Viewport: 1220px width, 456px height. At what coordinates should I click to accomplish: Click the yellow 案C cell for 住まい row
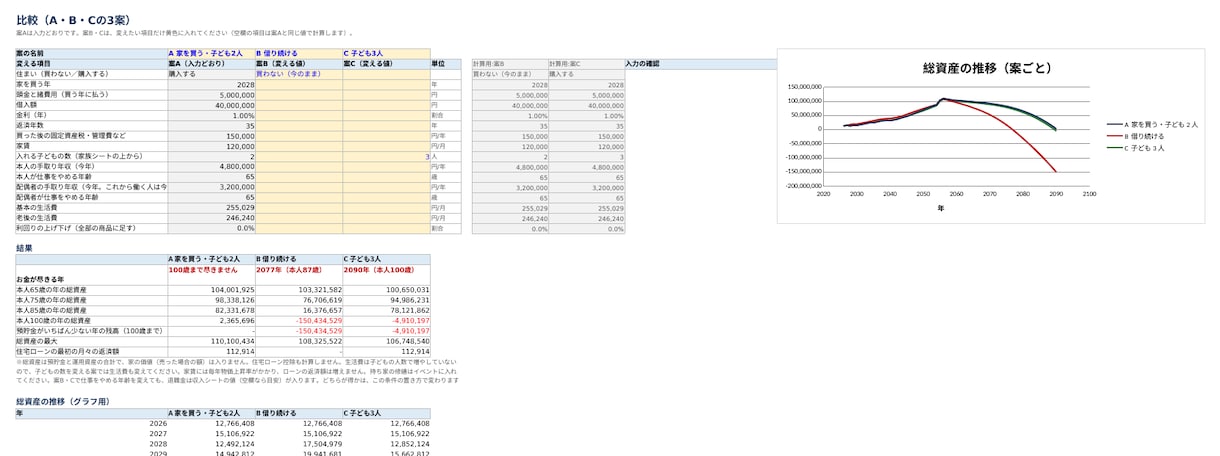[x=386, y=74]
